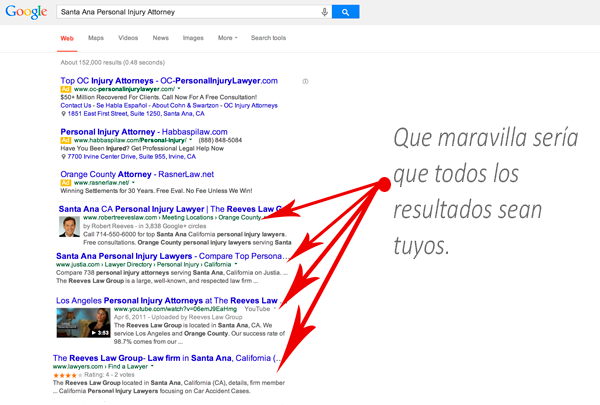Click Rating: 4 - 2 votes text
600x405 pixels.
pyautogui.click(x=109, y=375)
